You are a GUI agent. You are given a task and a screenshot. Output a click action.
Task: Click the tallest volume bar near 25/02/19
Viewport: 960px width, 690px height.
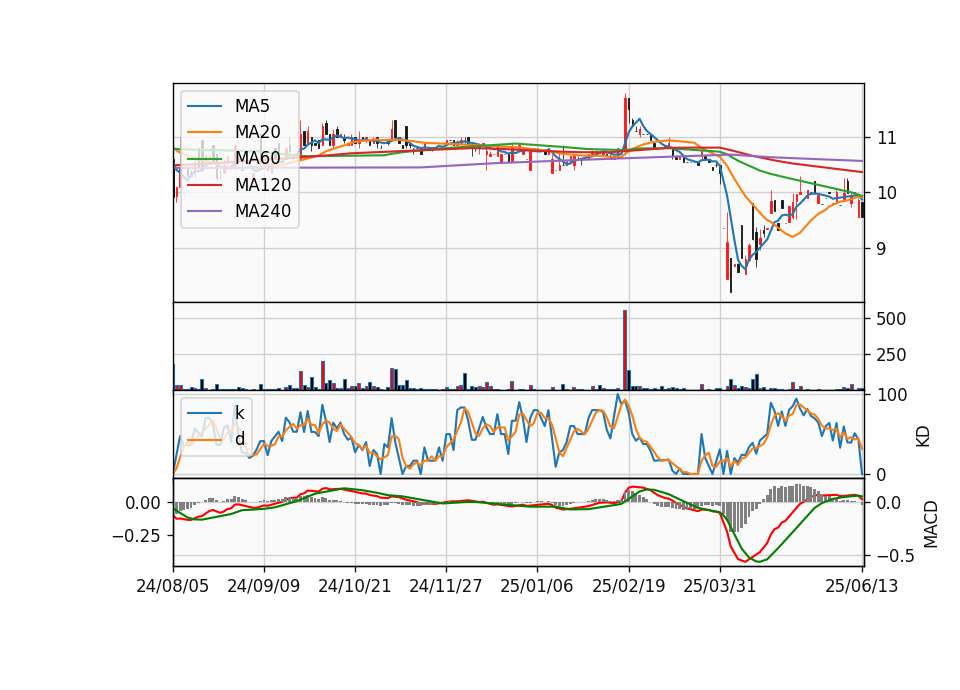[x=625, y=350]
